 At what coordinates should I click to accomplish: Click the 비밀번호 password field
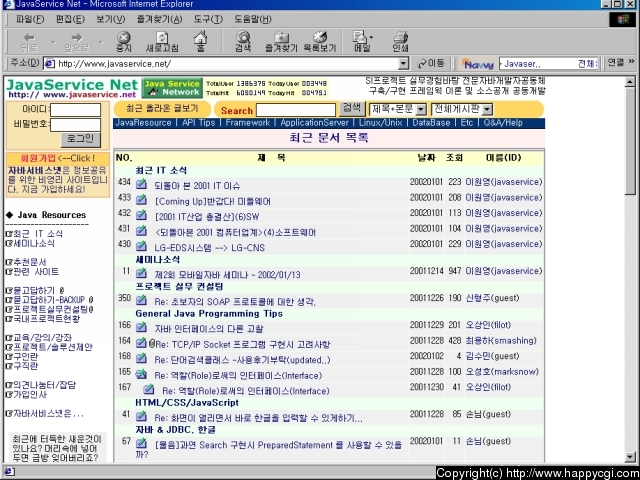[x=76, y=125]
